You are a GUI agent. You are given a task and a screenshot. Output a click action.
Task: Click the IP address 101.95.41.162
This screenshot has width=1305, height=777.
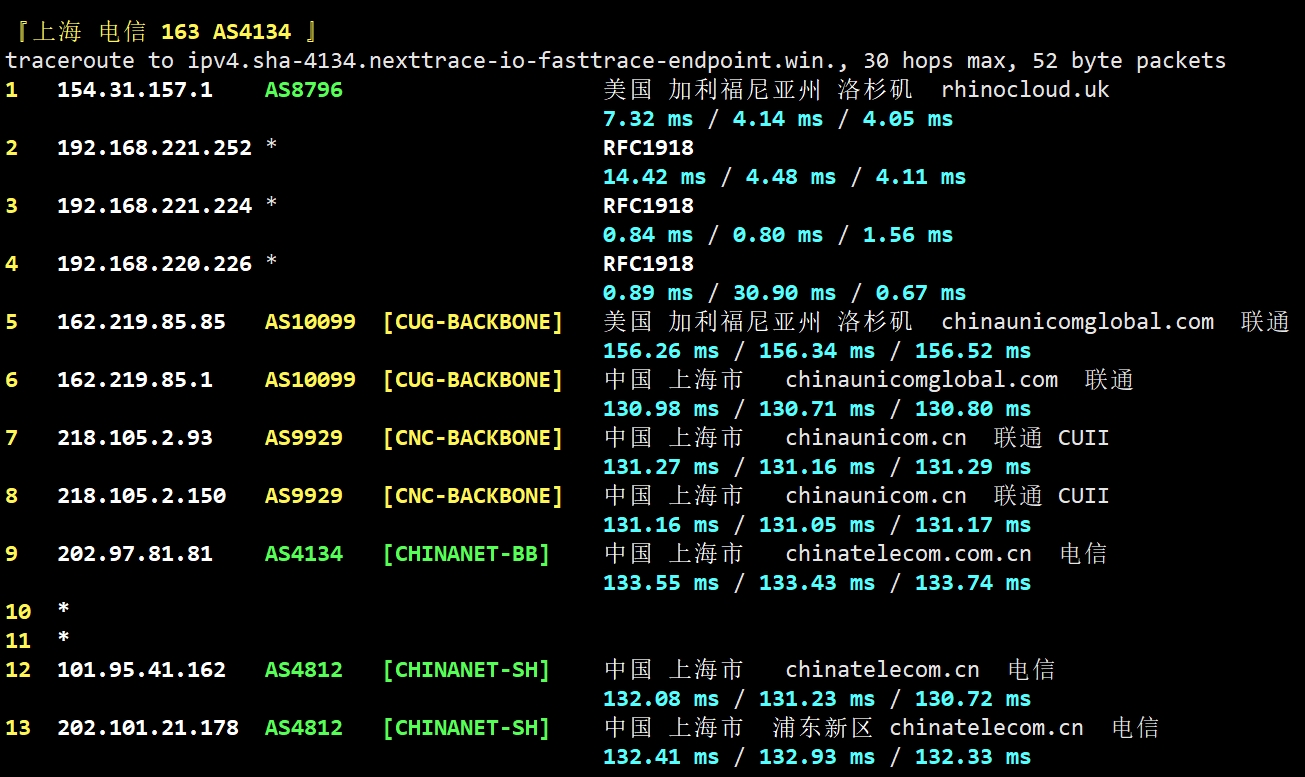click(x=141, y=670)
